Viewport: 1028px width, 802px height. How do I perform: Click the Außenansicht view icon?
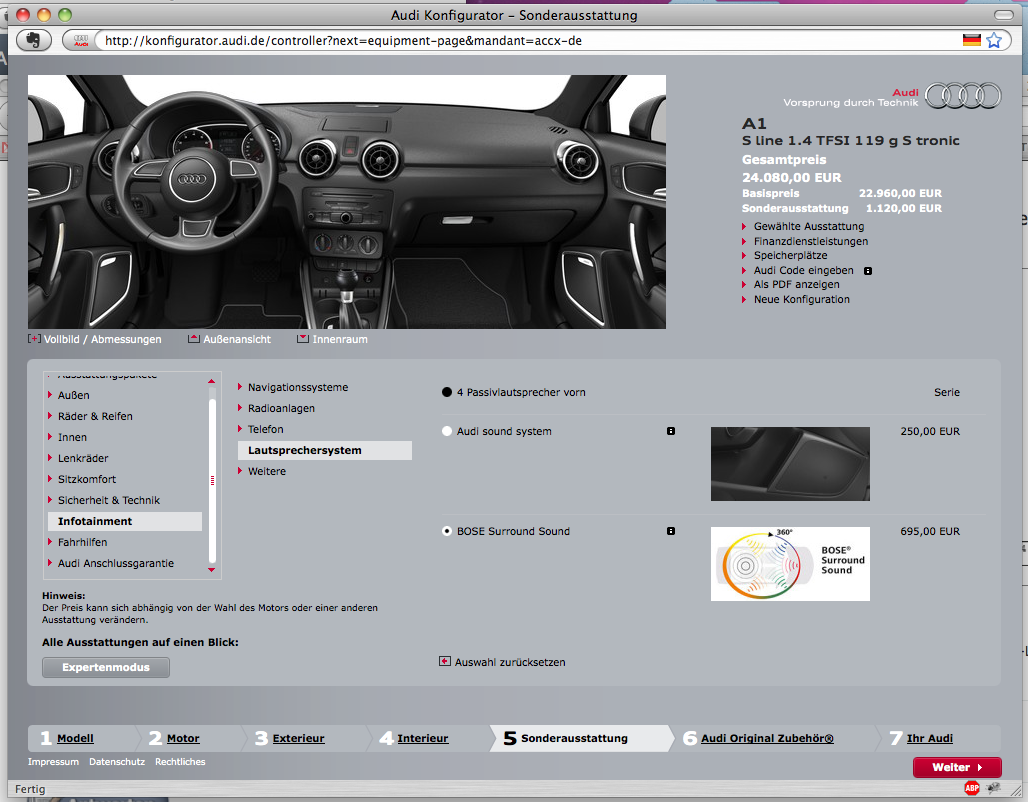(x=193, y=339)
